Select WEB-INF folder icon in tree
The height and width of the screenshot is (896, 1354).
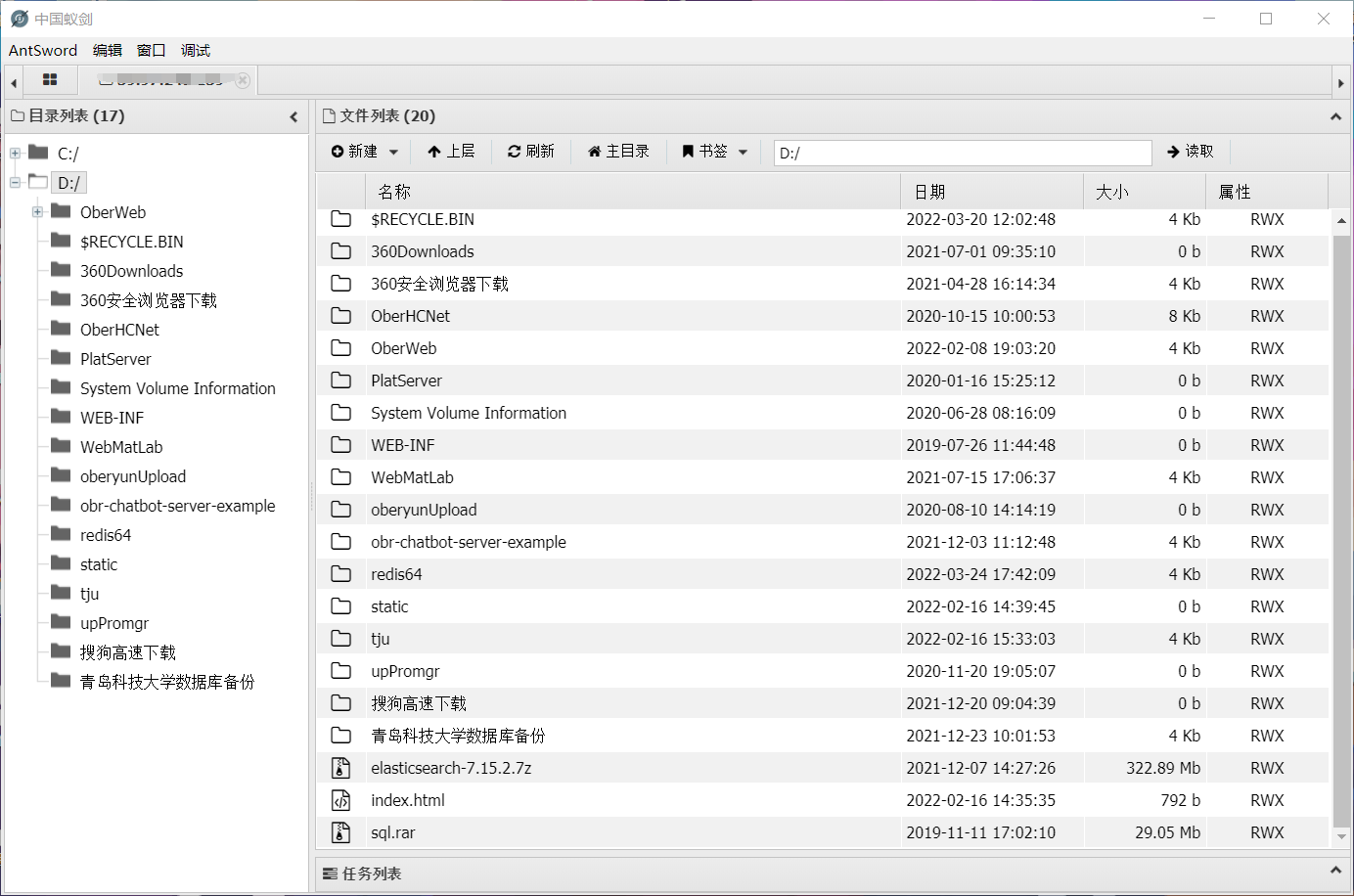point(61,417)
